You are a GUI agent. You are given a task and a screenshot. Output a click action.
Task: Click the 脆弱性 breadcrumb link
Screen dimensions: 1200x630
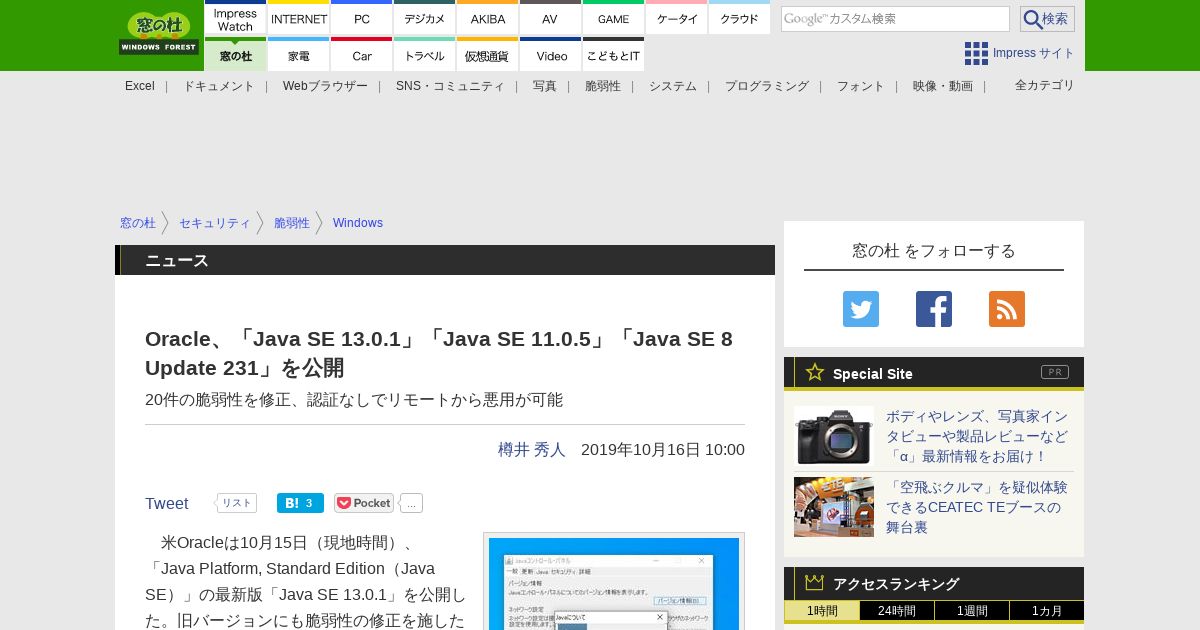(292, 223)
